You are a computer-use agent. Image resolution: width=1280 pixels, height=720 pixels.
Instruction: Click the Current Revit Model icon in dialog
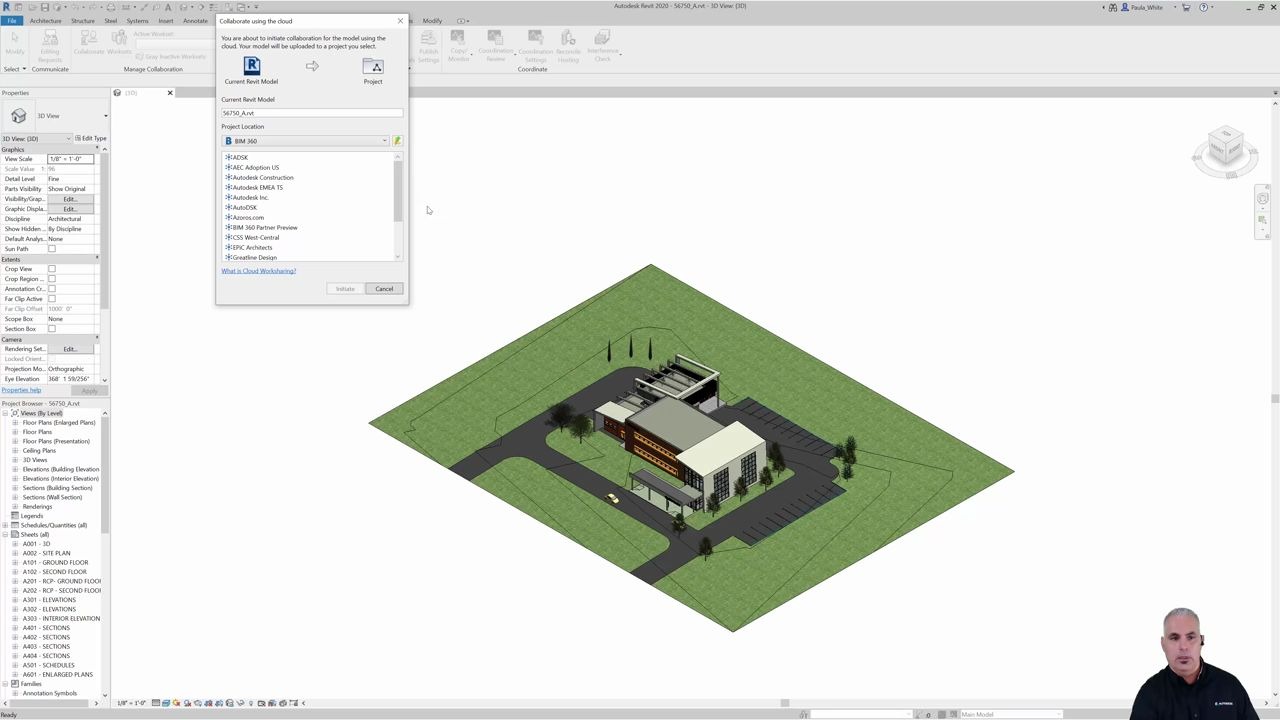click(252, 66)
